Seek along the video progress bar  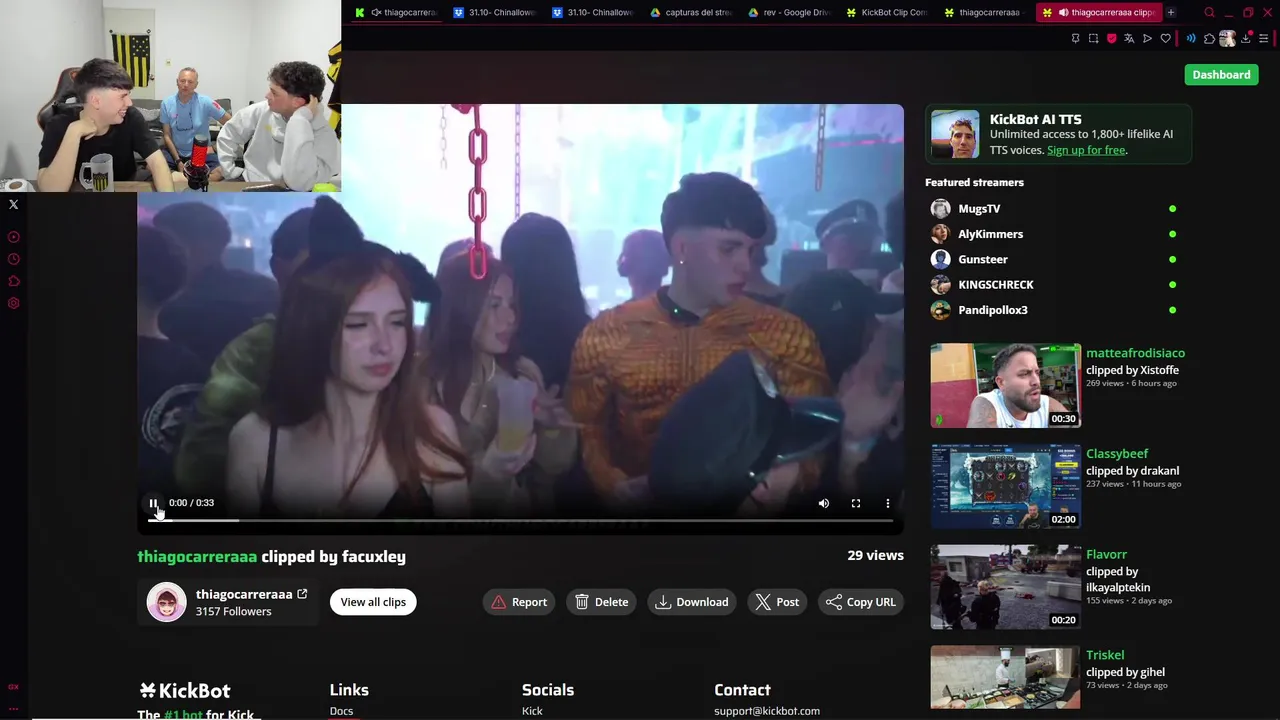[x=520, y=520]
